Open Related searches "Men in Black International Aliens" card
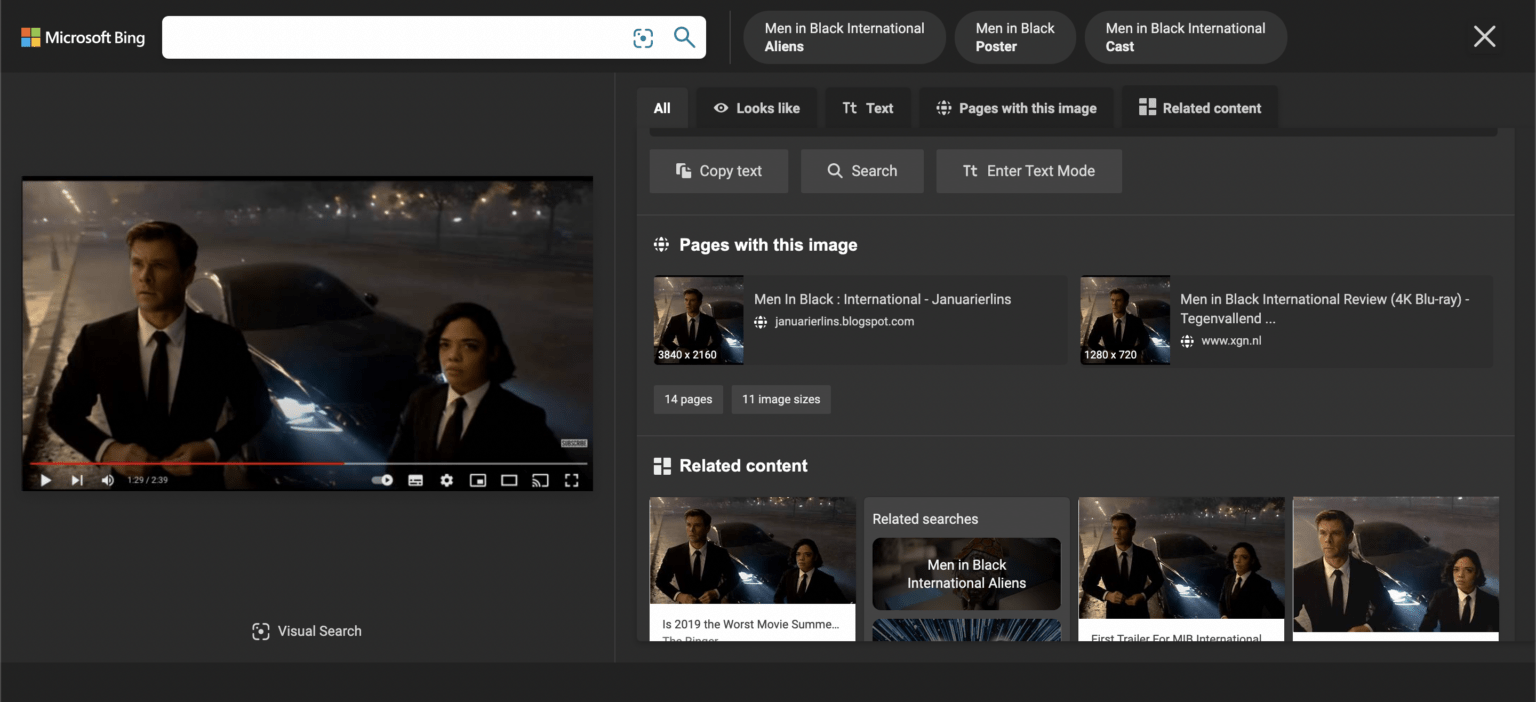The image size is (1536, 702). click(x=966, y=574)
